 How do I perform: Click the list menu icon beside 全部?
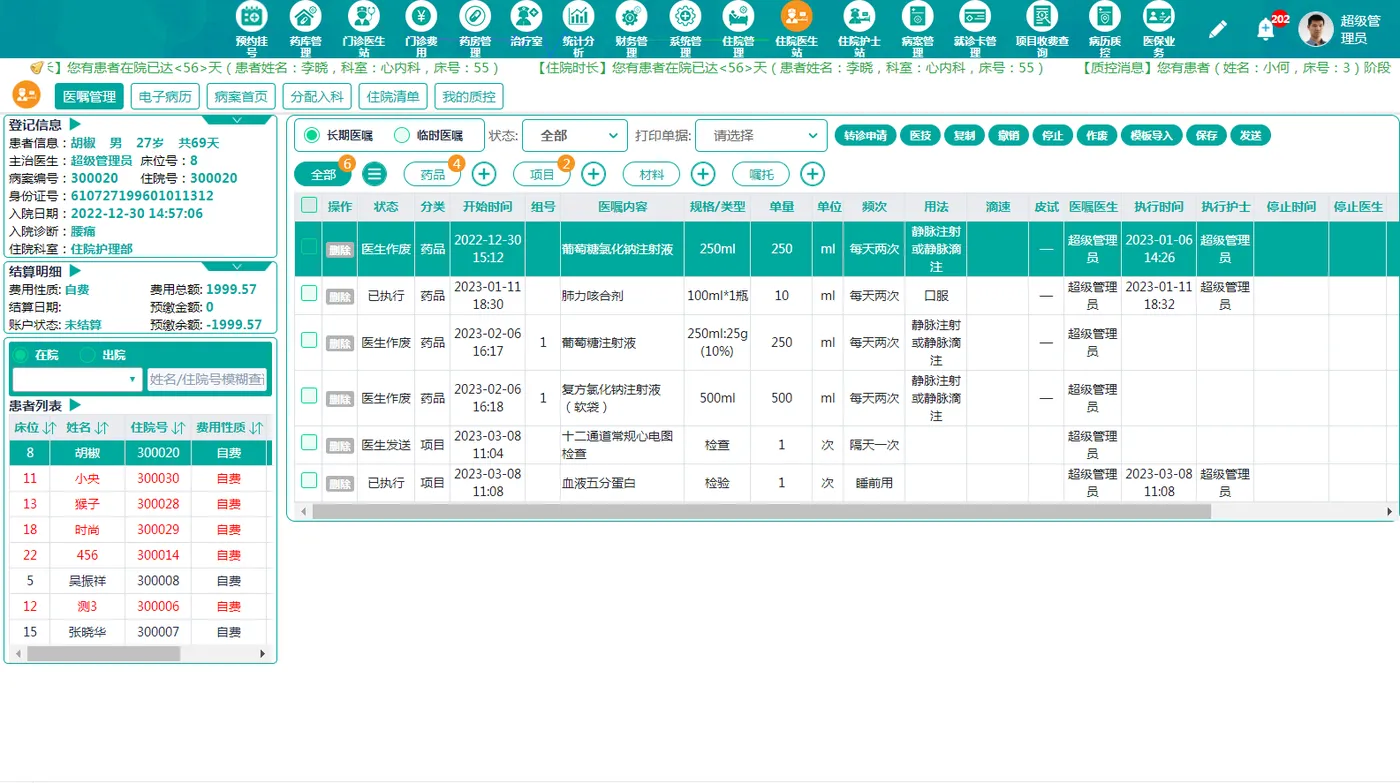pyautogui.click(x=374, y=174)
